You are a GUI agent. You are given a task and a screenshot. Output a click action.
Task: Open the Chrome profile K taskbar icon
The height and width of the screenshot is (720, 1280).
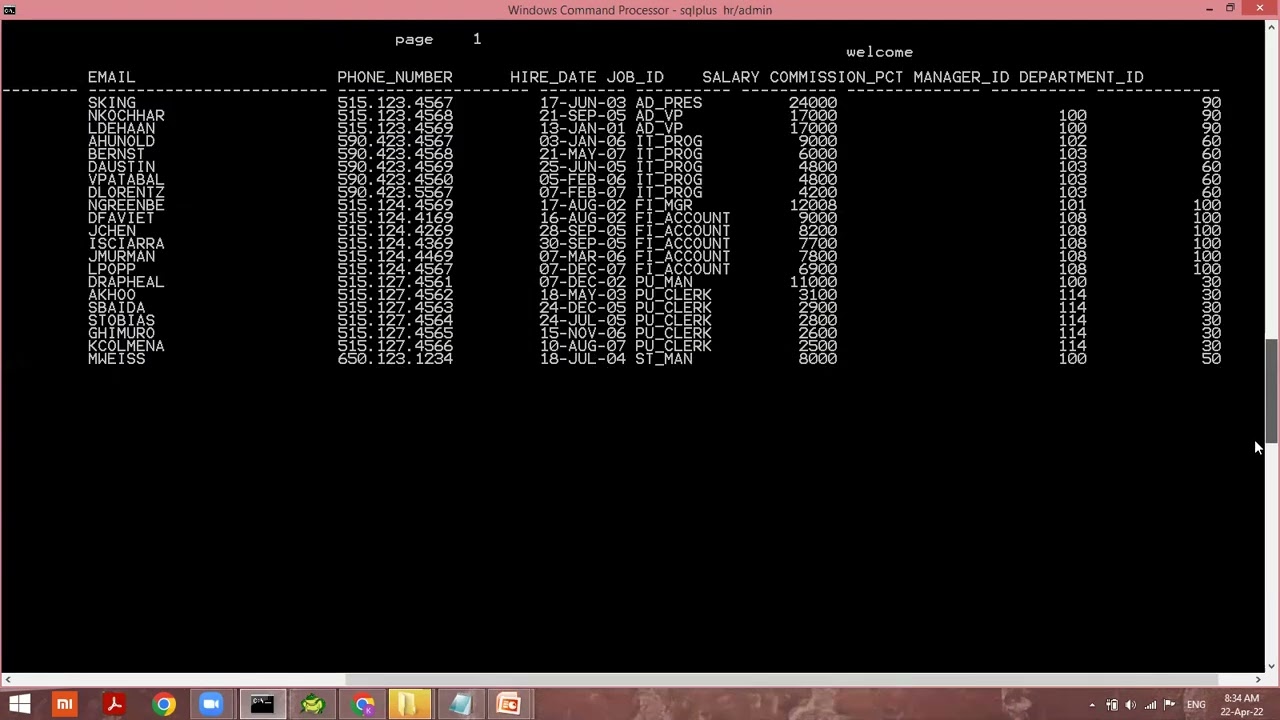(x=362, y=704)
